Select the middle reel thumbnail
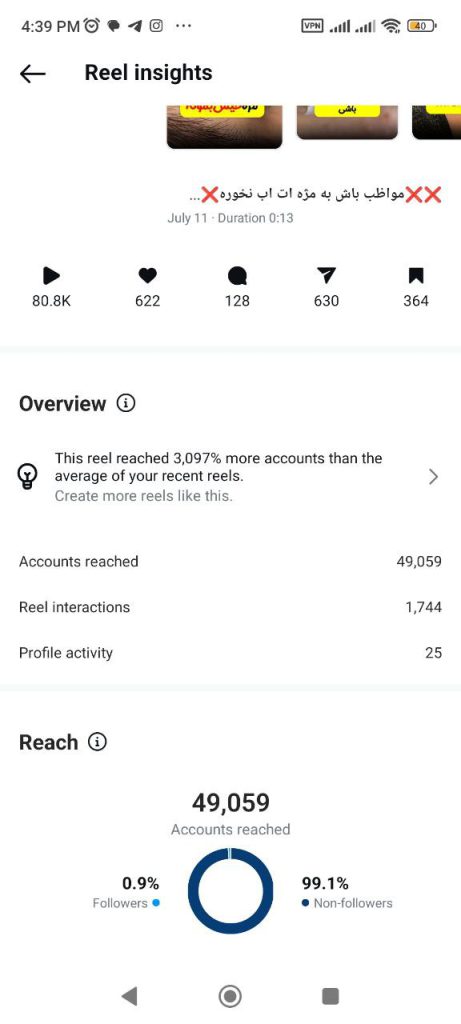Viewport: 461px width, 1024px height. (x=347, y=122)
